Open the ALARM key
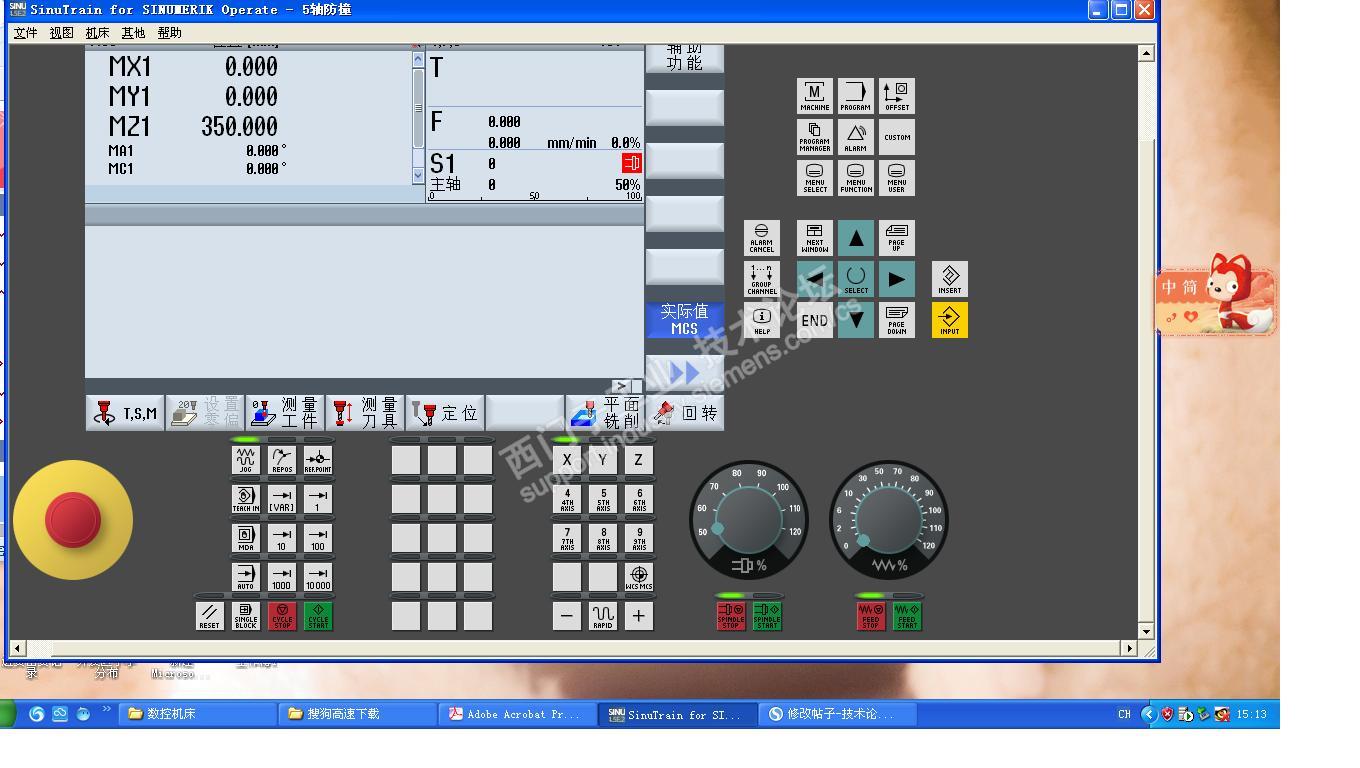Viewport: 1360px width, 768px height. tap(856, 137)
